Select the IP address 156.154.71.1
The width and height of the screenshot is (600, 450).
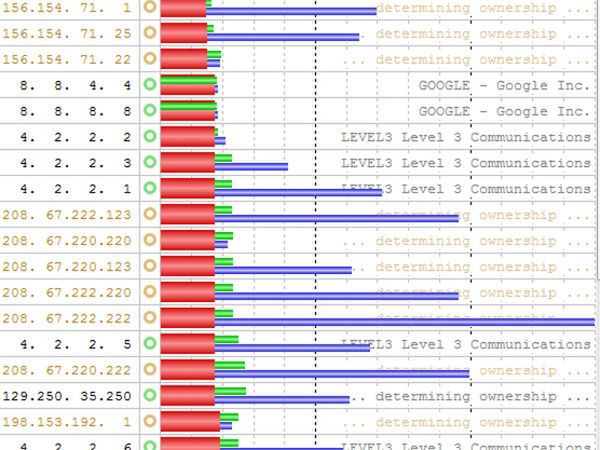click(x=67, y=8)
